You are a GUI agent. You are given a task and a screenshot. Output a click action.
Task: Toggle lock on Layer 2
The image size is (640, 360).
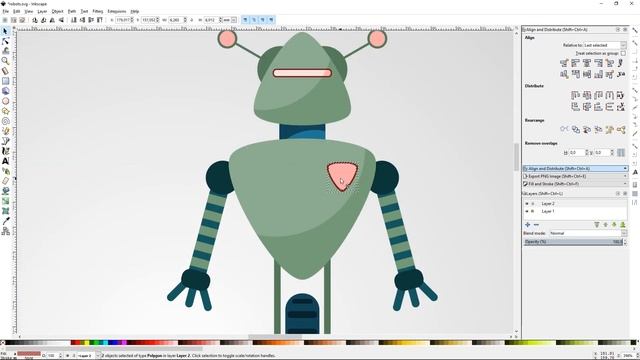pos(532,203)
